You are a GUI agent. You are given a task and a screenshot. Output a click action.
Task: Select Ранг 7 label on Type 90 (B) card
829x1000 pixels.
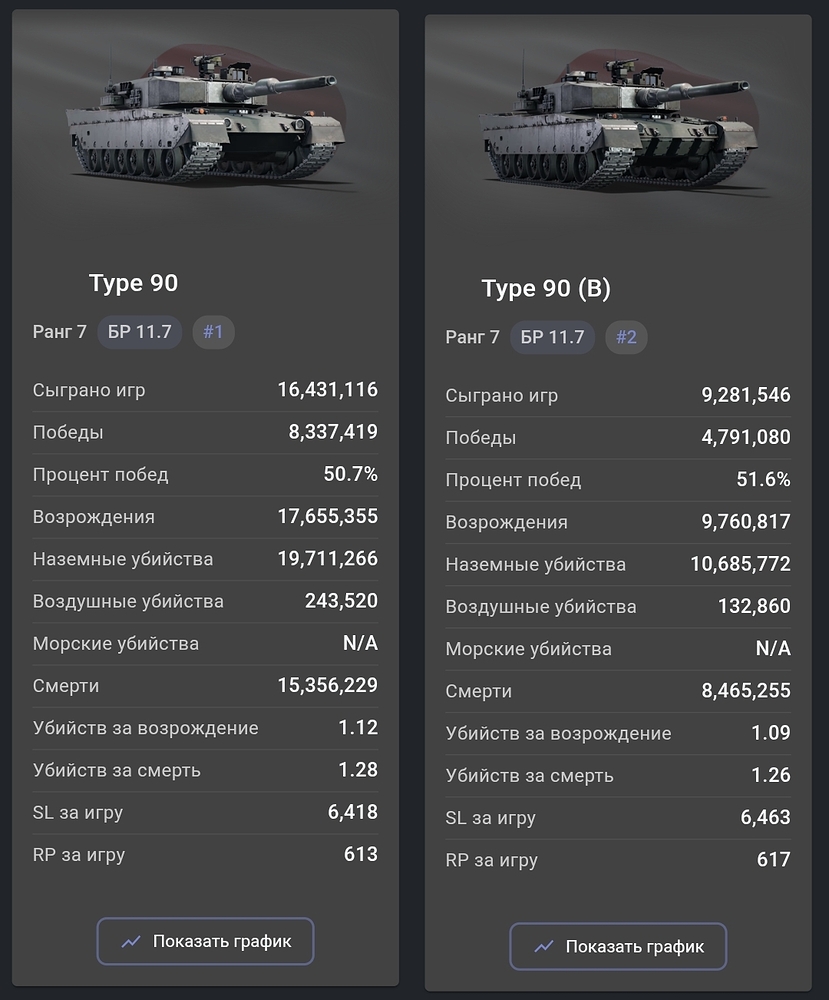click(x=472, y=337)
